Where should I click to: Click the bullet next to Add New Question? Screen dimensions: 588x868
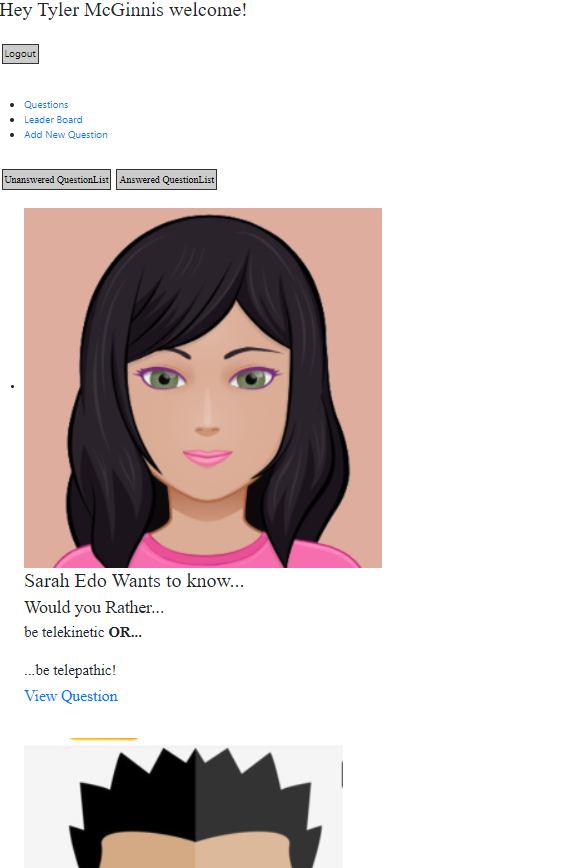pyautogui.click(x=12, y=135)
